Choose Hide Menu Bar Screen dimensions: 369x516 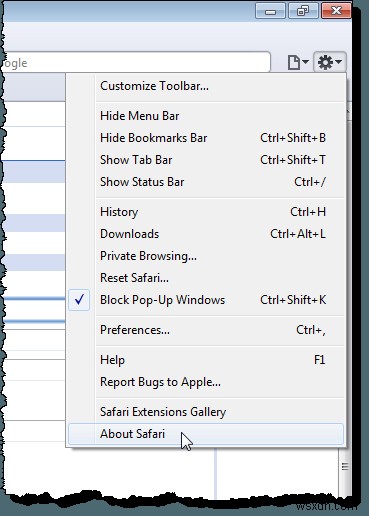[x=206, y=116]
